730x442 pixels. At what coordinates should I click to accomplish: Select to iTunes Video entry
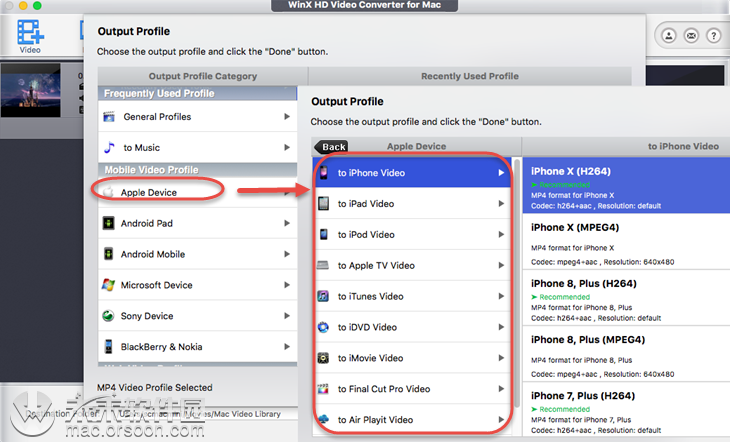[x=412, y=296]
